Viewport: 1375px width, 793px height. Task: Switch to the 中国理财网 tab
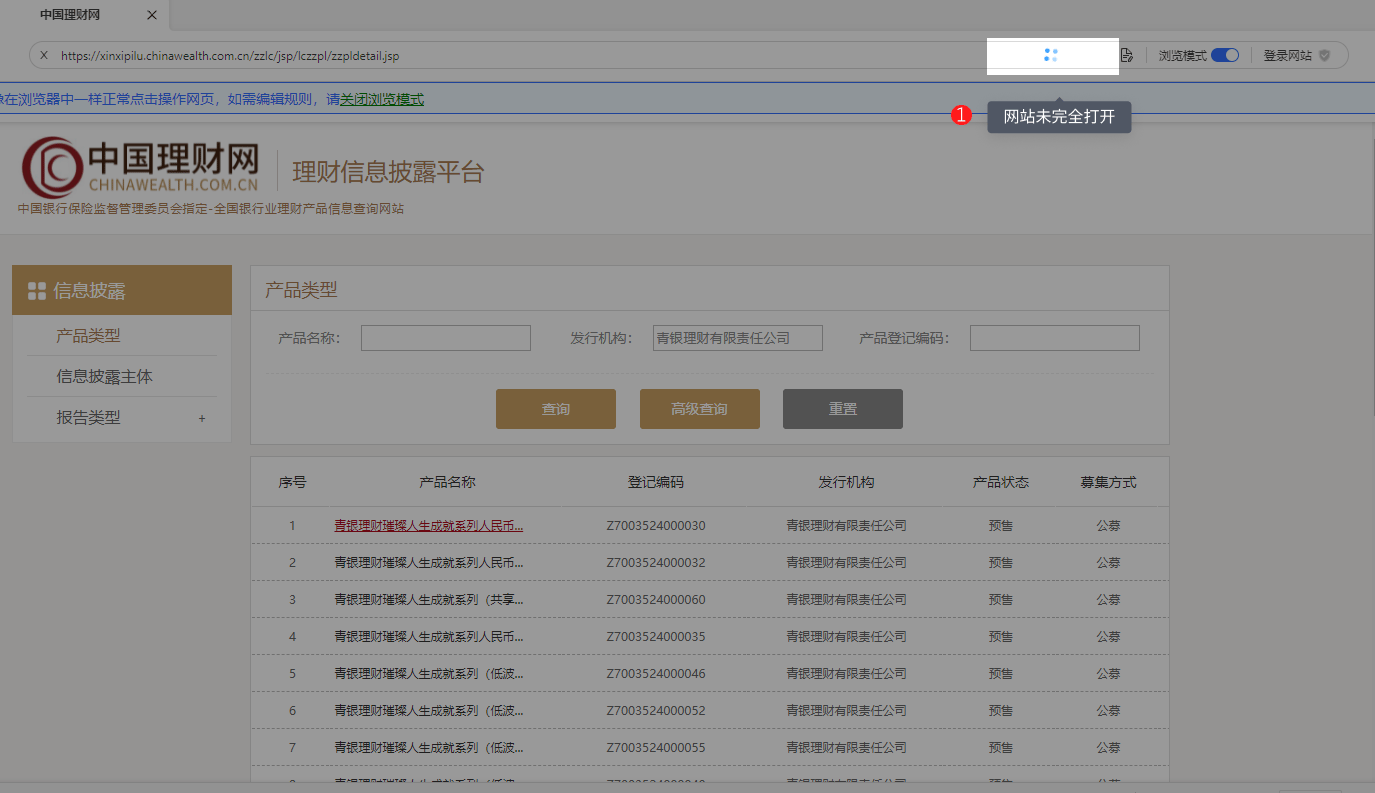(x=70, y=15)
